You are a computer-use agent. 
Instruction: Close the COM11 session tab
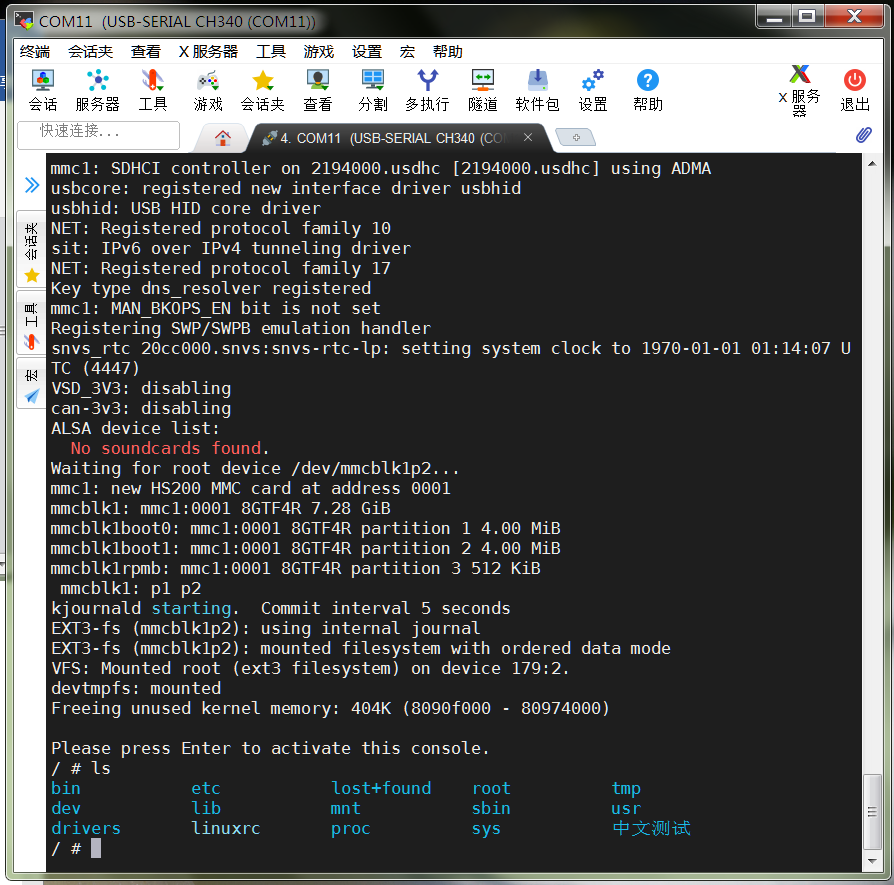tap(528, 137)
